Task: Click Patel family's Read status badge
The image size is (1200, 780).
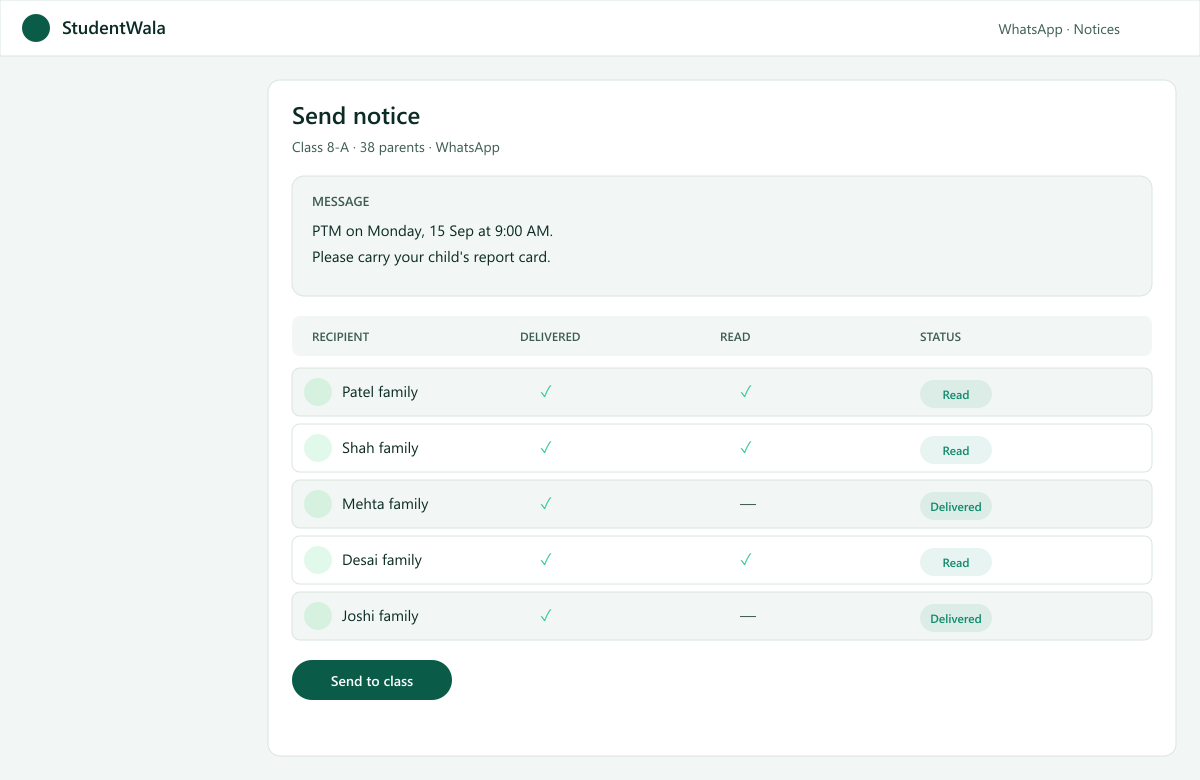Action: (x=956, y=394)
